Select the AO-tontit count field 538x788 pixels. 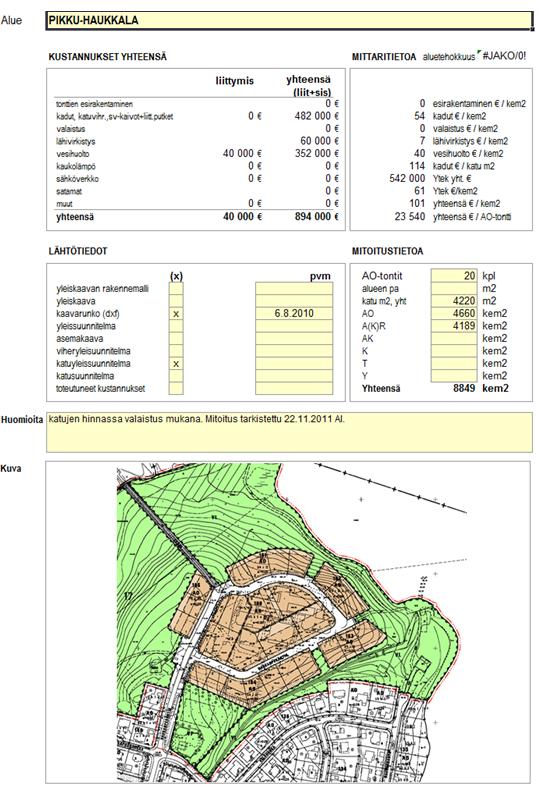454,276
